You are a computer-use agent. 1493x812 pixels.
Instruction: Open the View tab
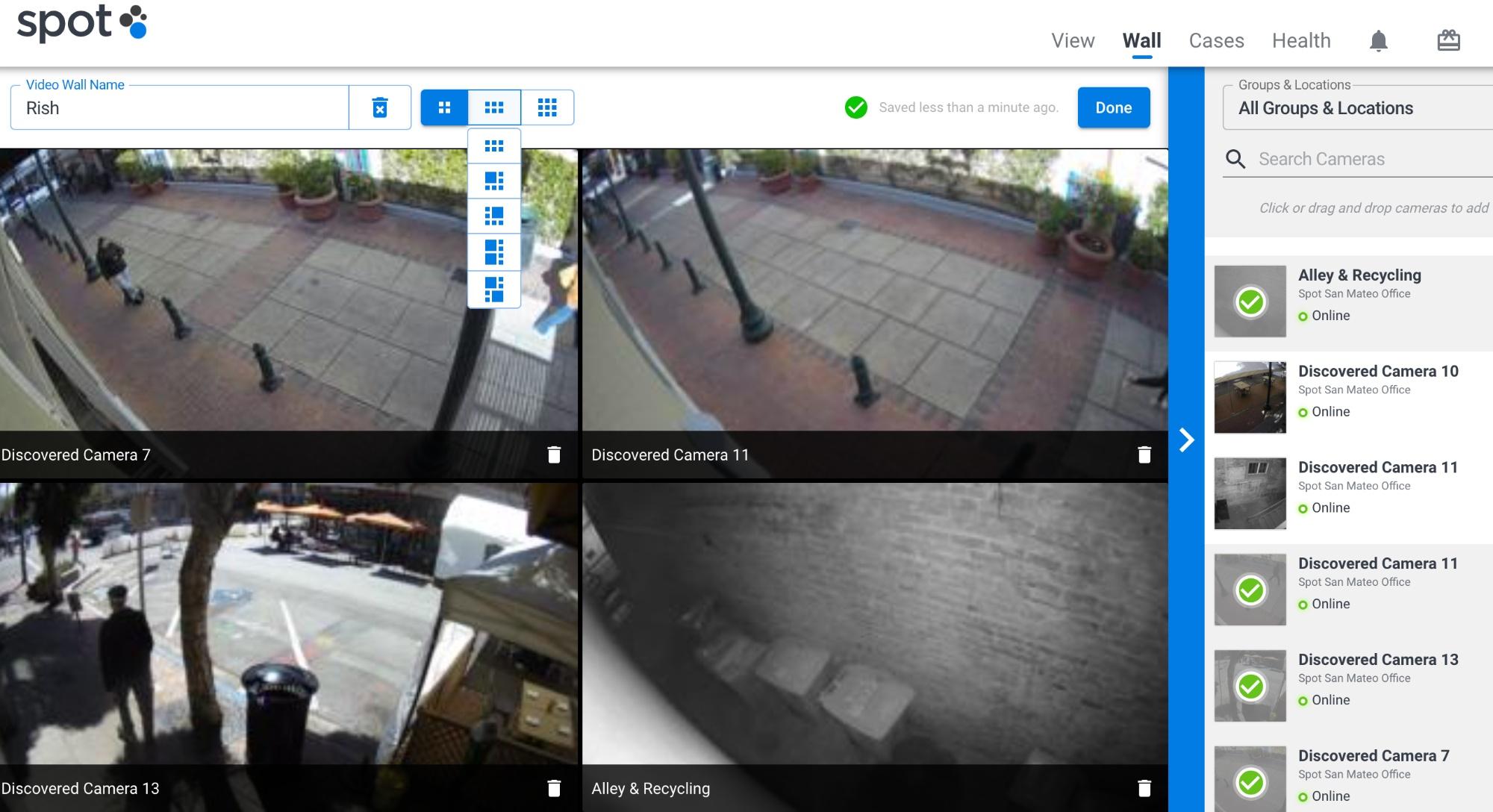tap(1073, 40)
